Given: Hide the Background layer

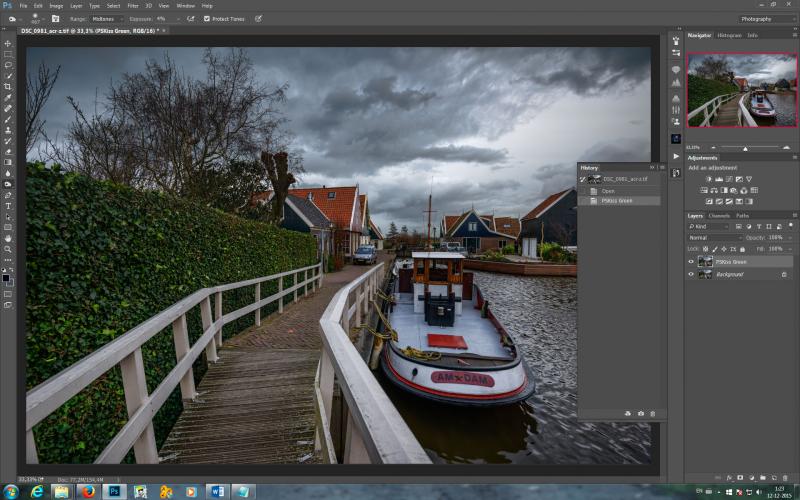Looking at the screenshot, I should (x=691, y=274).
